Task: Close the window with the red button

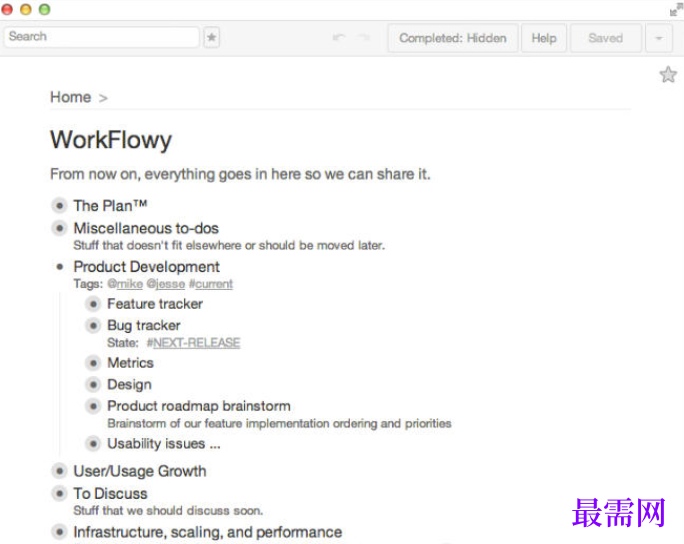Action: (7, 10)
